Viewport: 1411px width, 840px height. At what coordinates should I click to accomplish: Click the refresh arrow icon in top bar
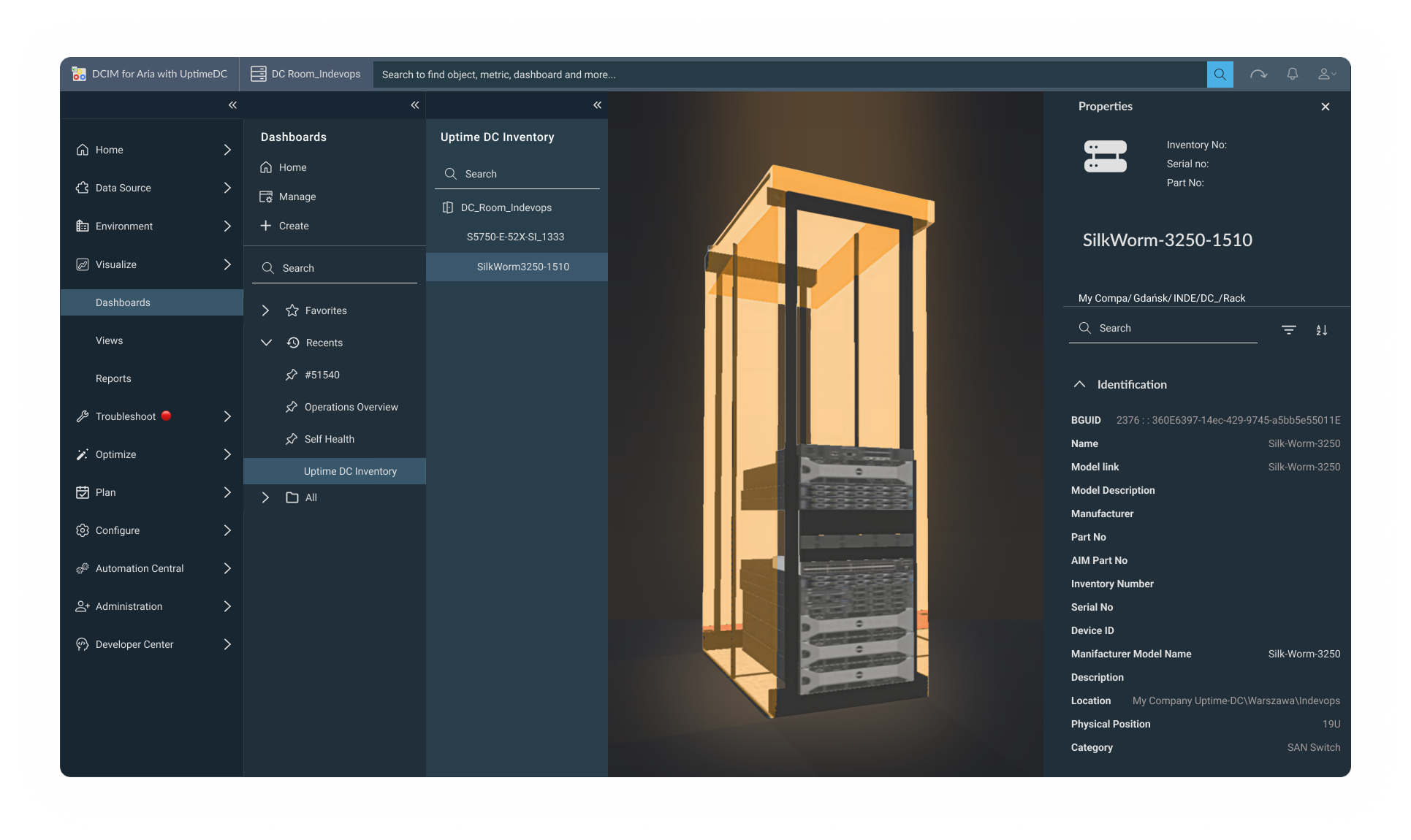point(1258,75)
